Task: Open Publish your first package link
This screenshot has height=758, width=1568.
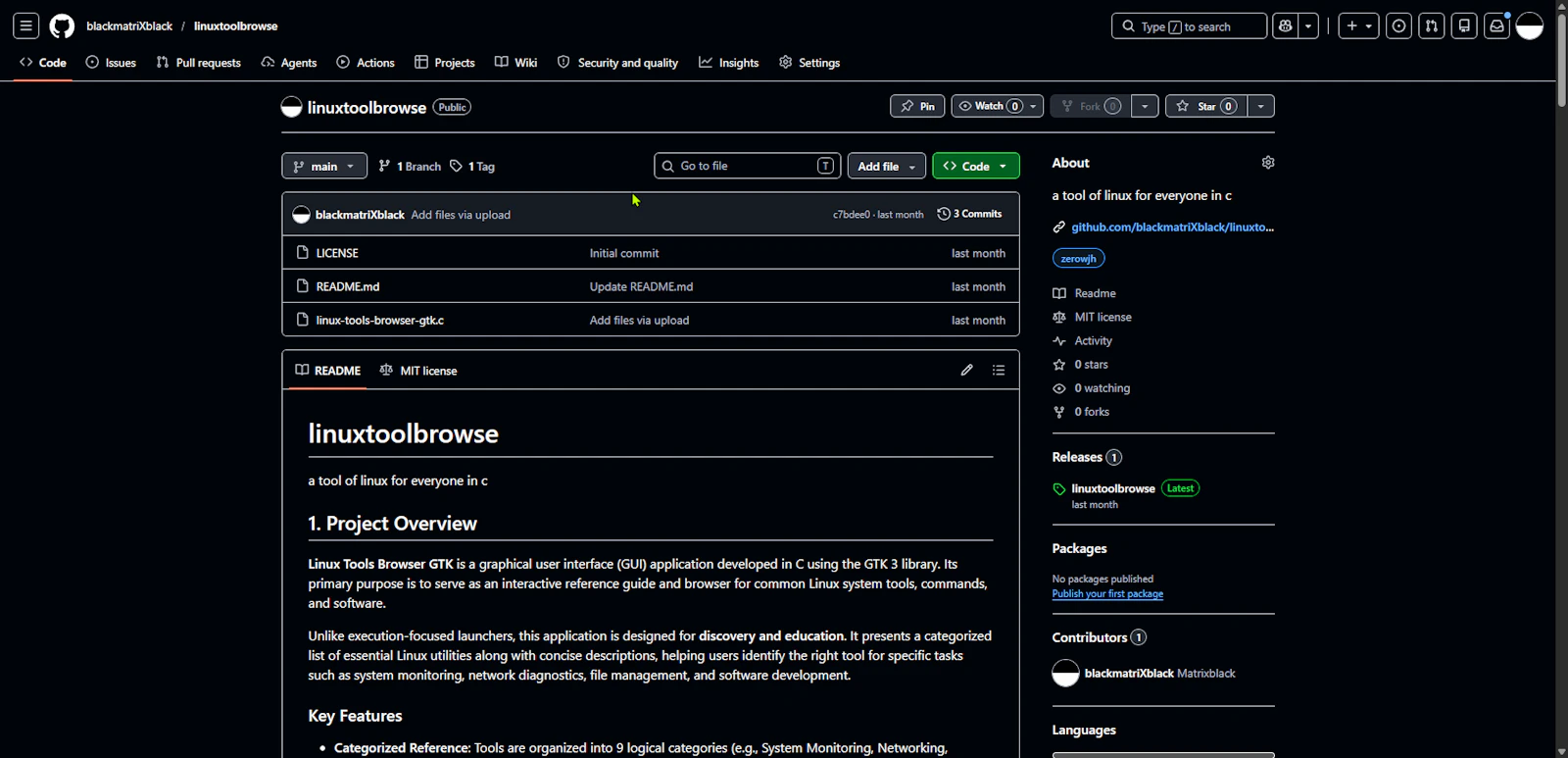Action: point(1107,594)
